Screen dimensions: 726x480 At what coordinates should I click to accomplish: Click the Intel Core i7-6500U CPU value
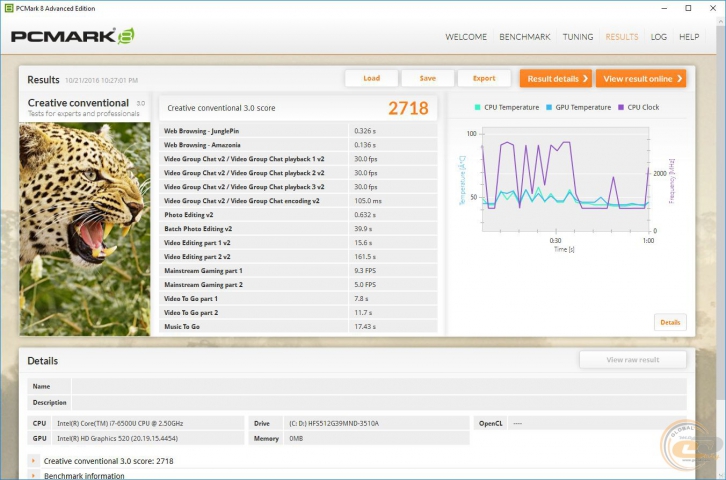120,423
